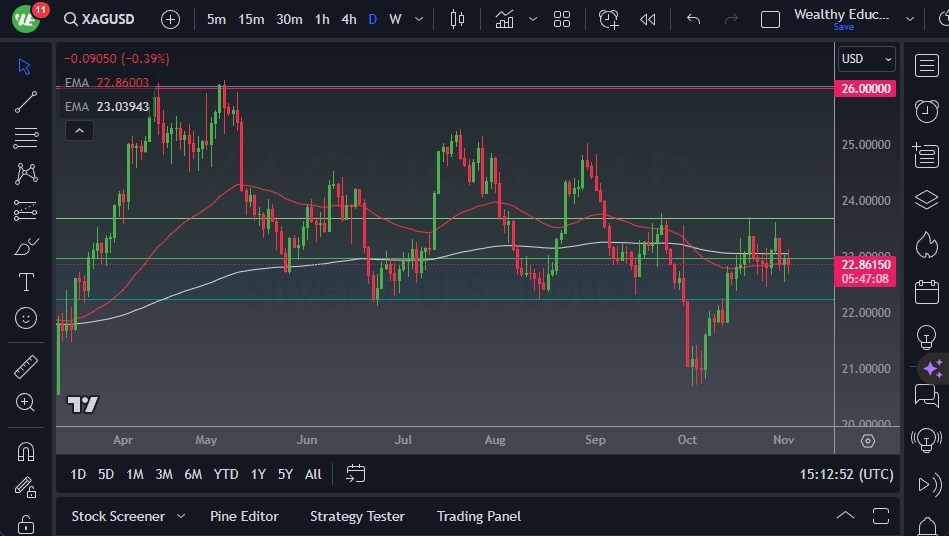Toggle magnet mode for drawings
949x536 pixels.
(26, 451)
